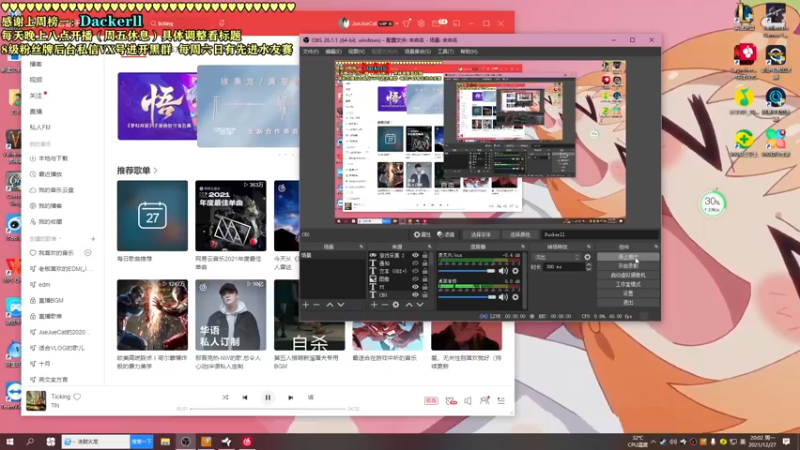800x450 pixels.
Task: Open music app settings gear in header
Action: coord(421,23)
